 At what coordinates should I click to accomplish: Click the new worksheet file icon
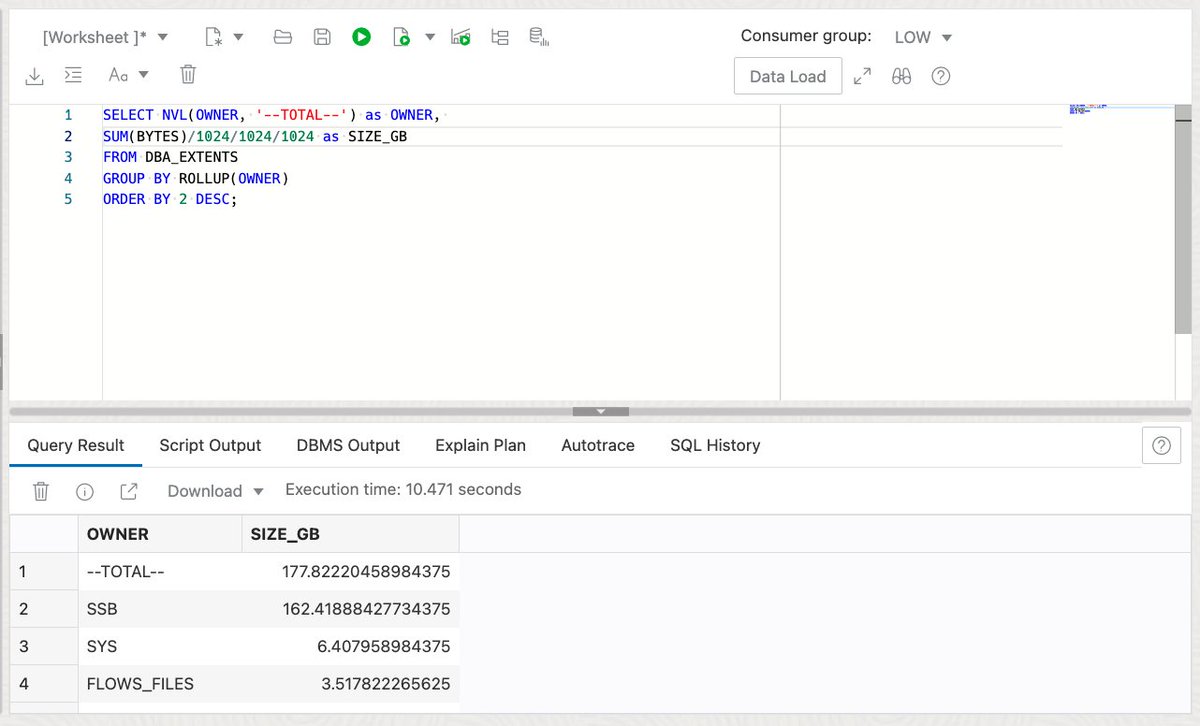pyautogui.click(x=213, y=37)
